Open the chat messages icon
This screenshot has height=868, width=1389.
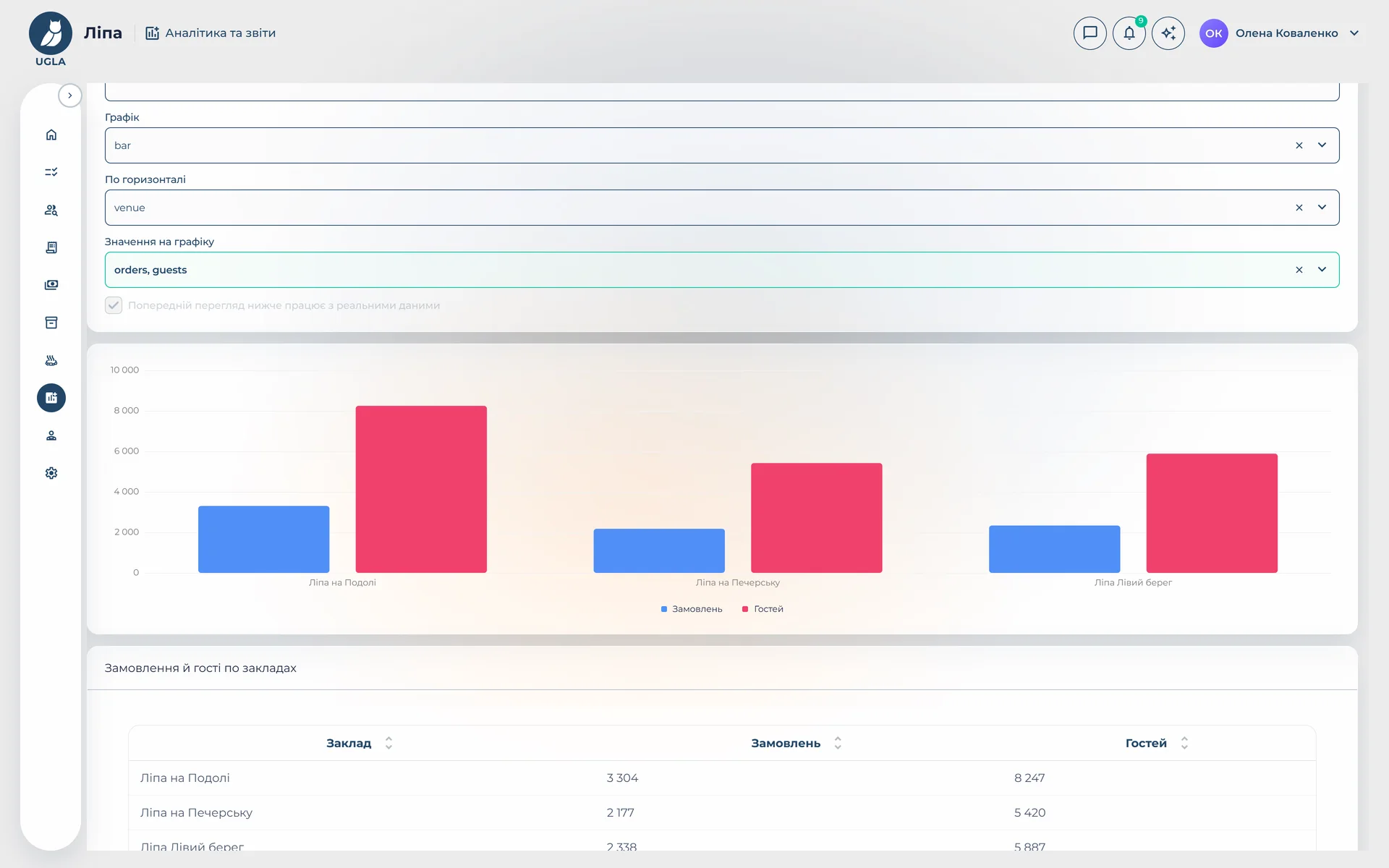[x=1090, y=33]
